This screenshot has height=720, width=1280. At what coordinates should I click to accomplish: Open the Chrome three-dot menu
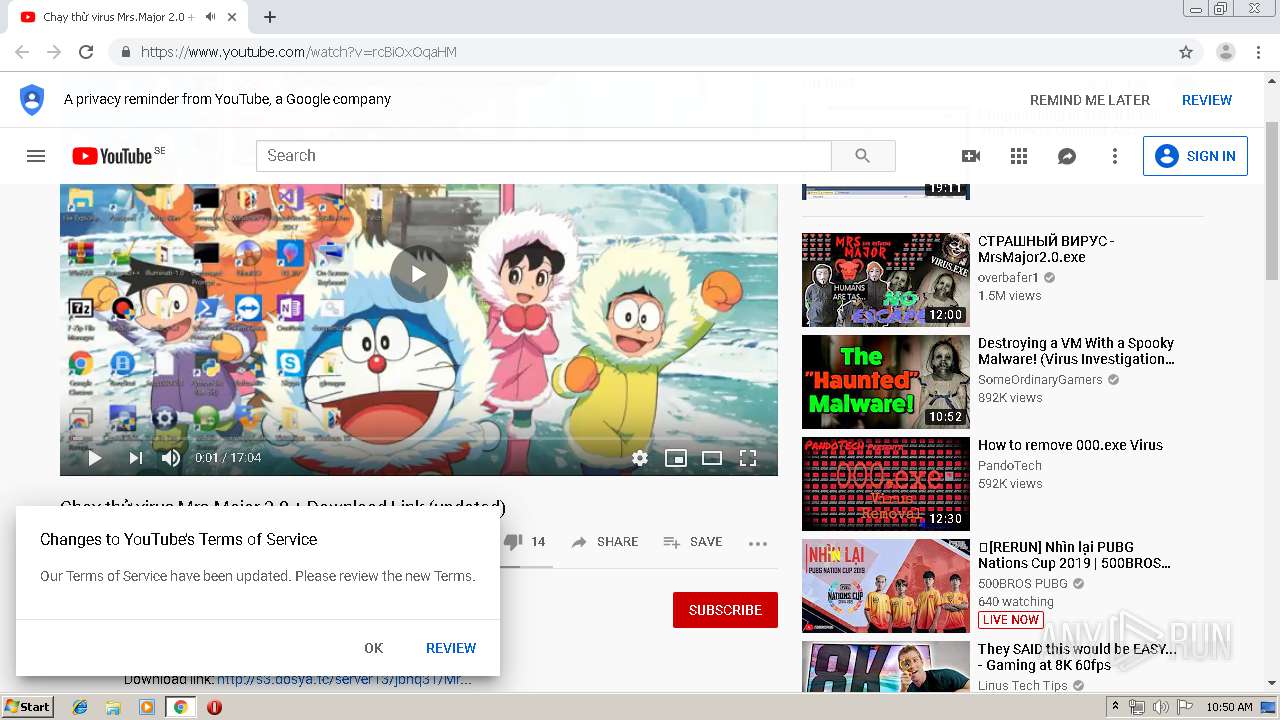[x=1256, y=52]
